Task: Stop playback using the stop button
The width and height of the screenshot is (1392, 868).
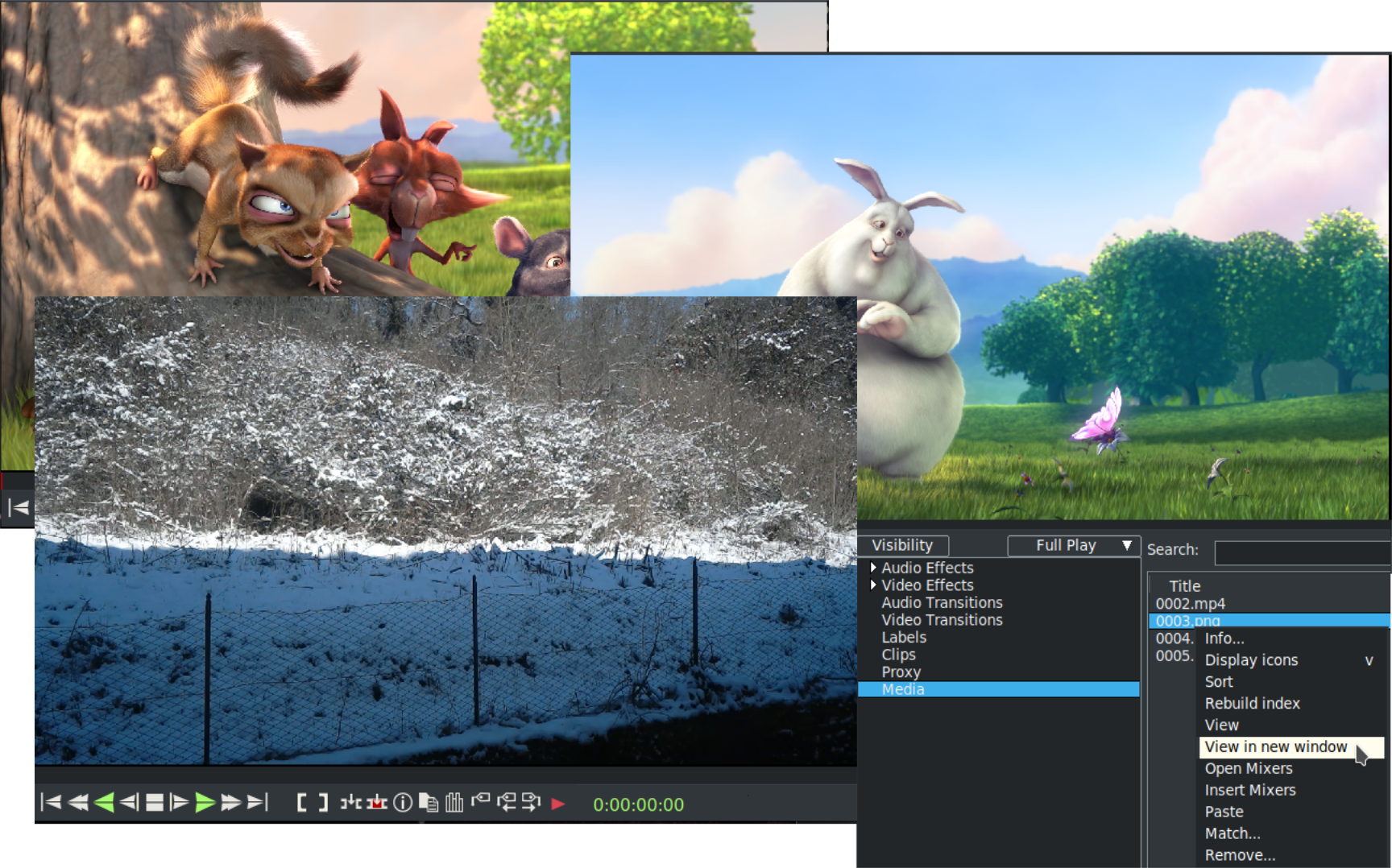Action: pyautogui.click(x=154, y=802)
